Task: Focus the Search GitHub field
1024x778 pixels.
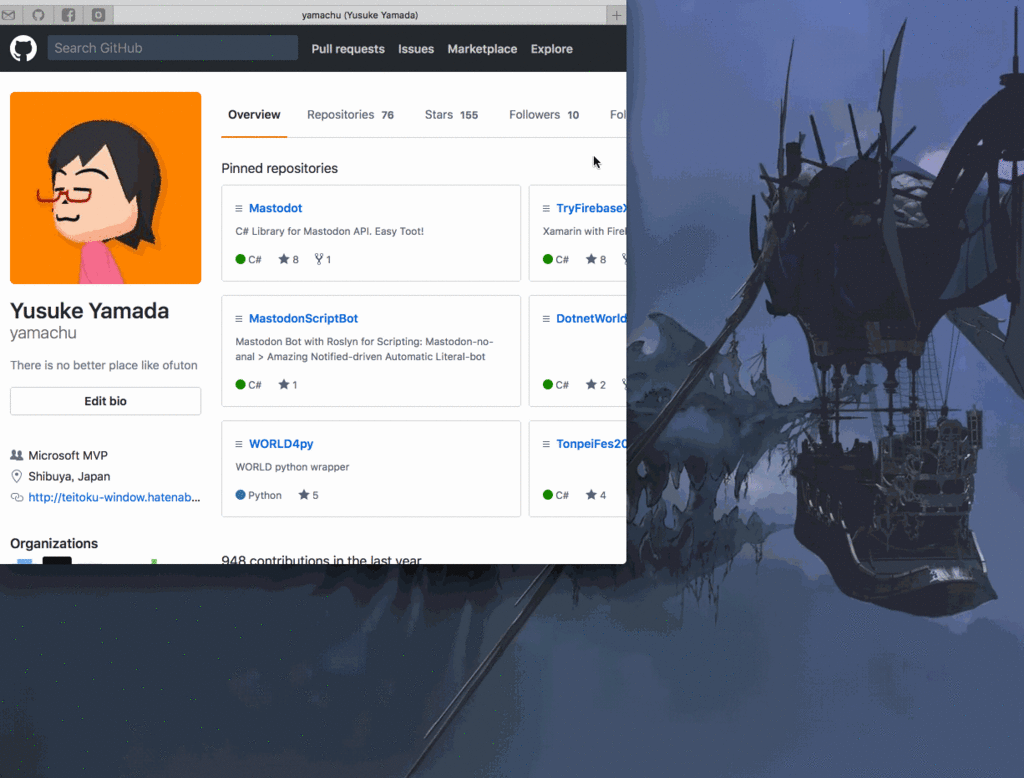Action: tap(172, 48)
